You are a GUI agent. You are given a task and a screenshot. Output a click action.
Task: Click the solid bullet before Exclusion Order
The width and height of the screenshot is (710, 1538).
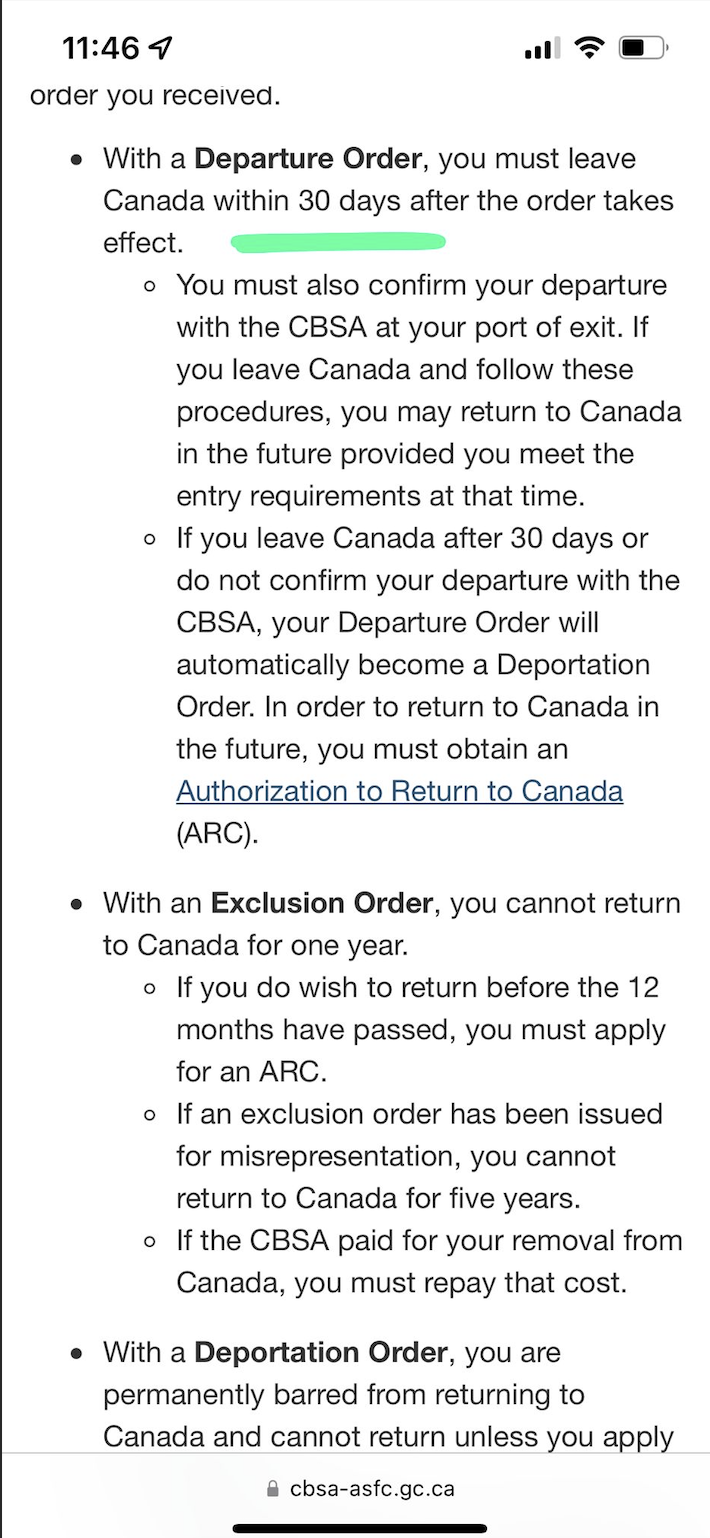76,904
